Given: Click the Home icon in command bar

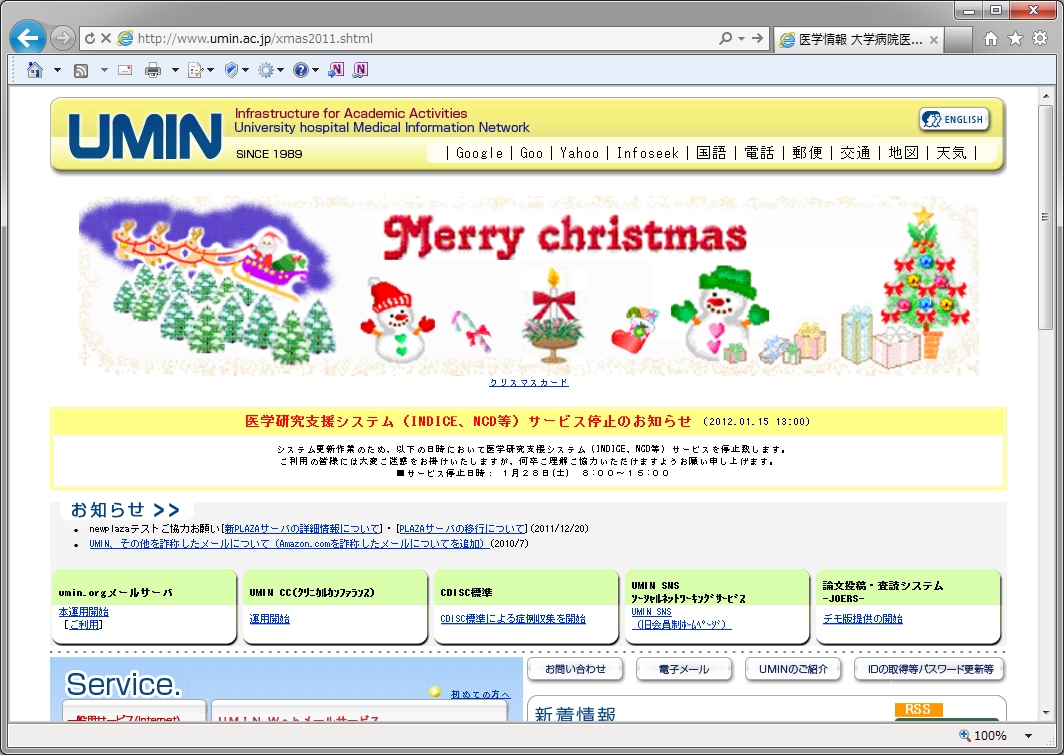Looking at the screenshot, I should (35, 70).
